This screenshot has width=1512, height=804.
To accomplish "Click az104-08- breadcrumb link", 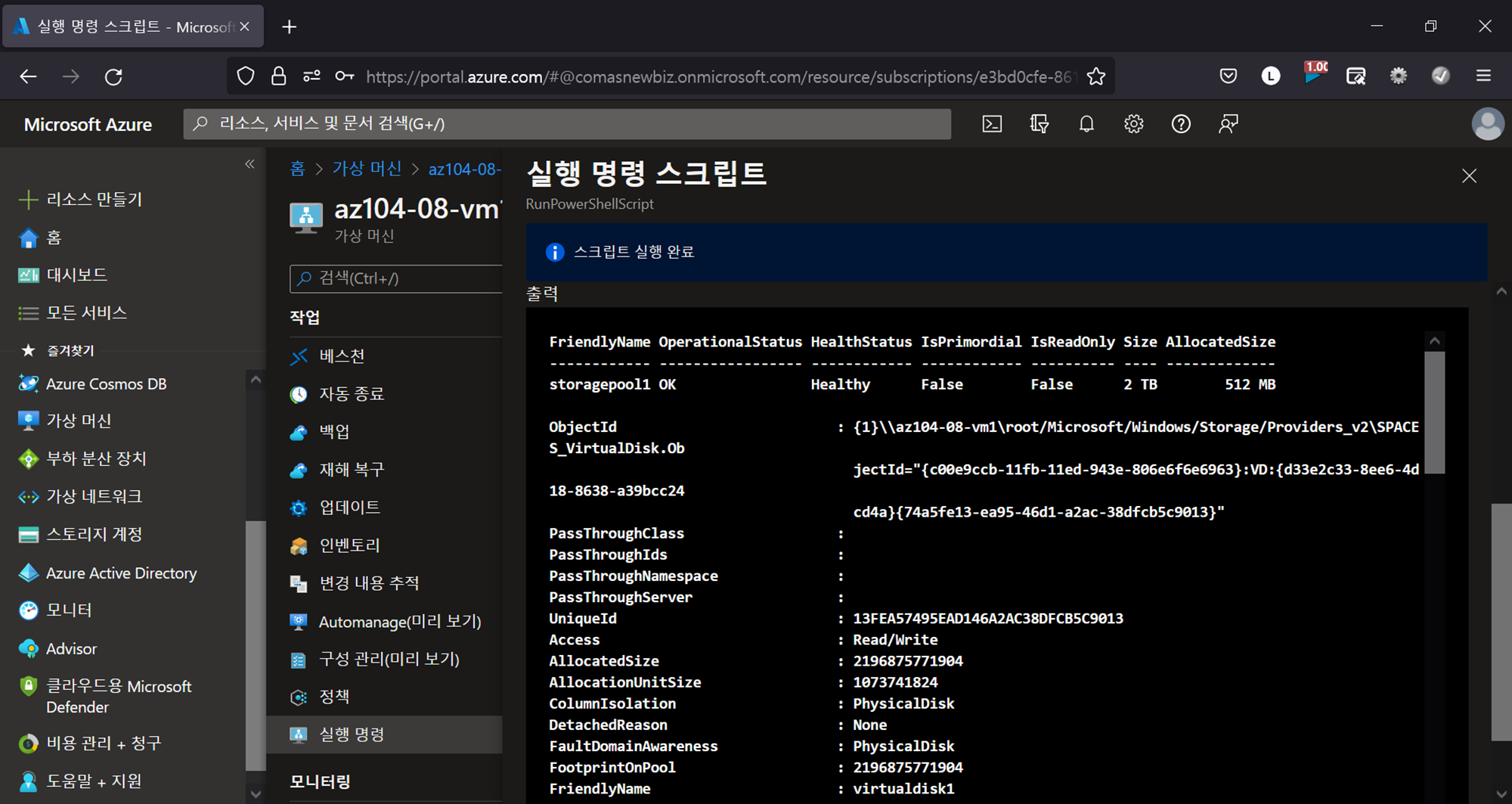I will (x=464, y=169).
